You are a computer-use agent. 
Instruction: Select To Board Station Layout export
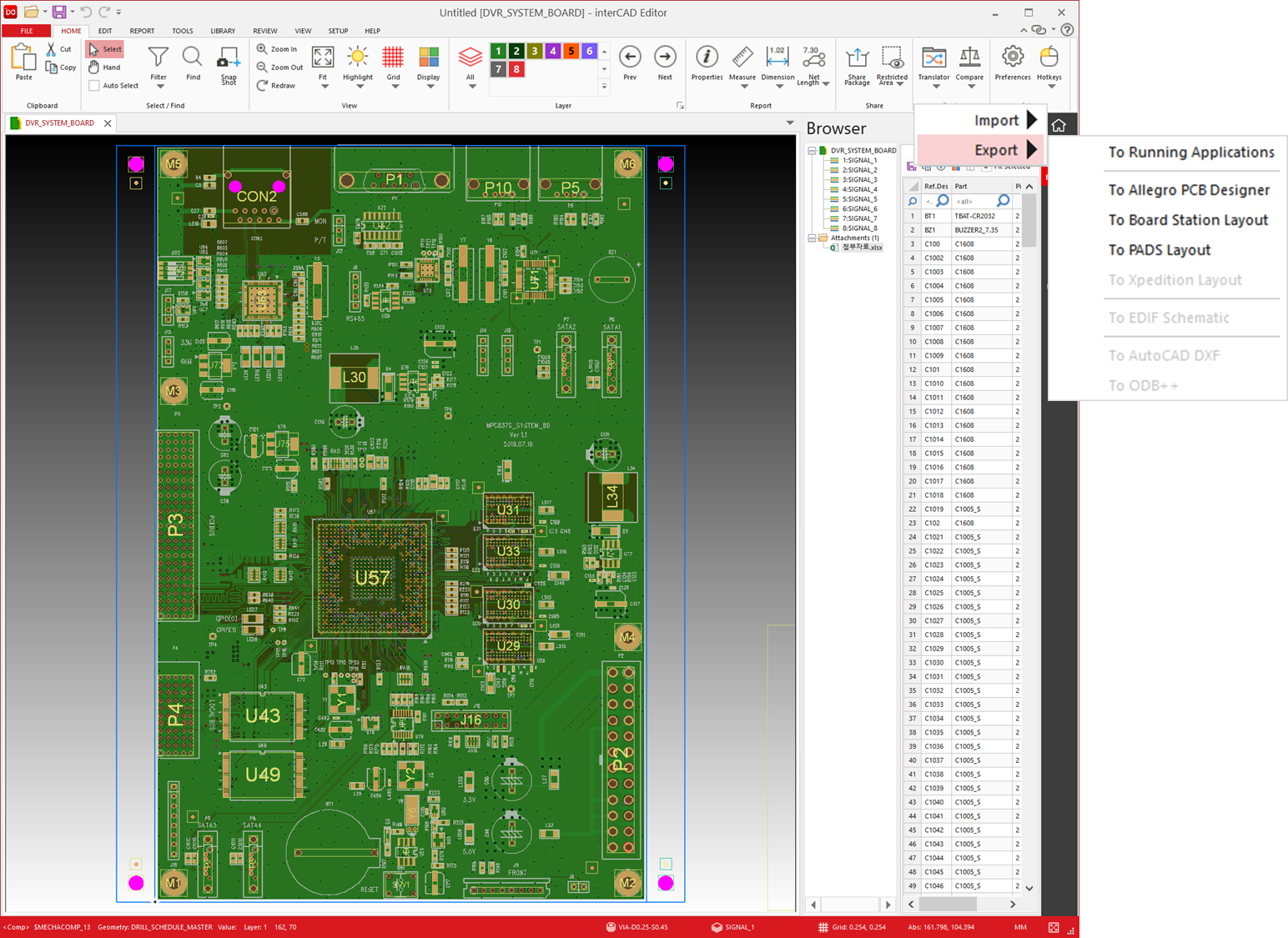coord(1187,220)
